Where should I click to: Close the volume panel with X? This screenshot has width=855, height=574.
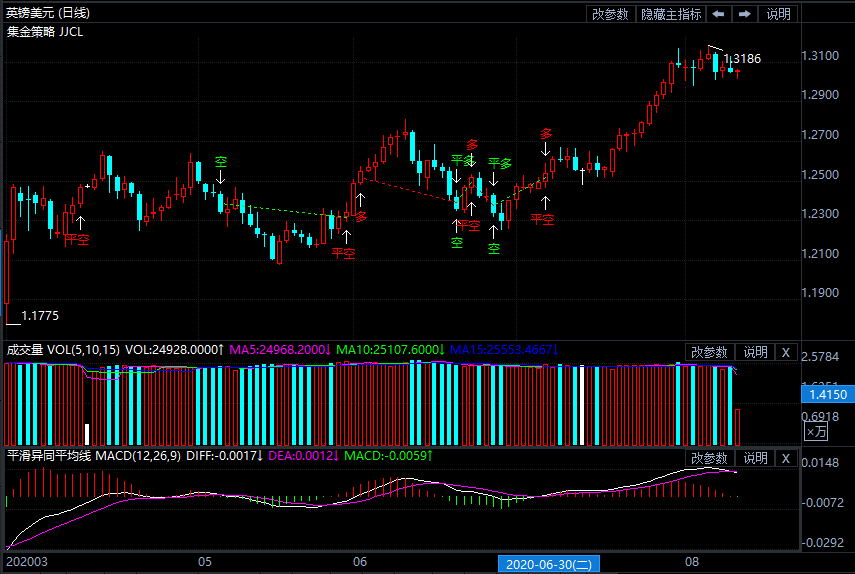click(785, 352)
